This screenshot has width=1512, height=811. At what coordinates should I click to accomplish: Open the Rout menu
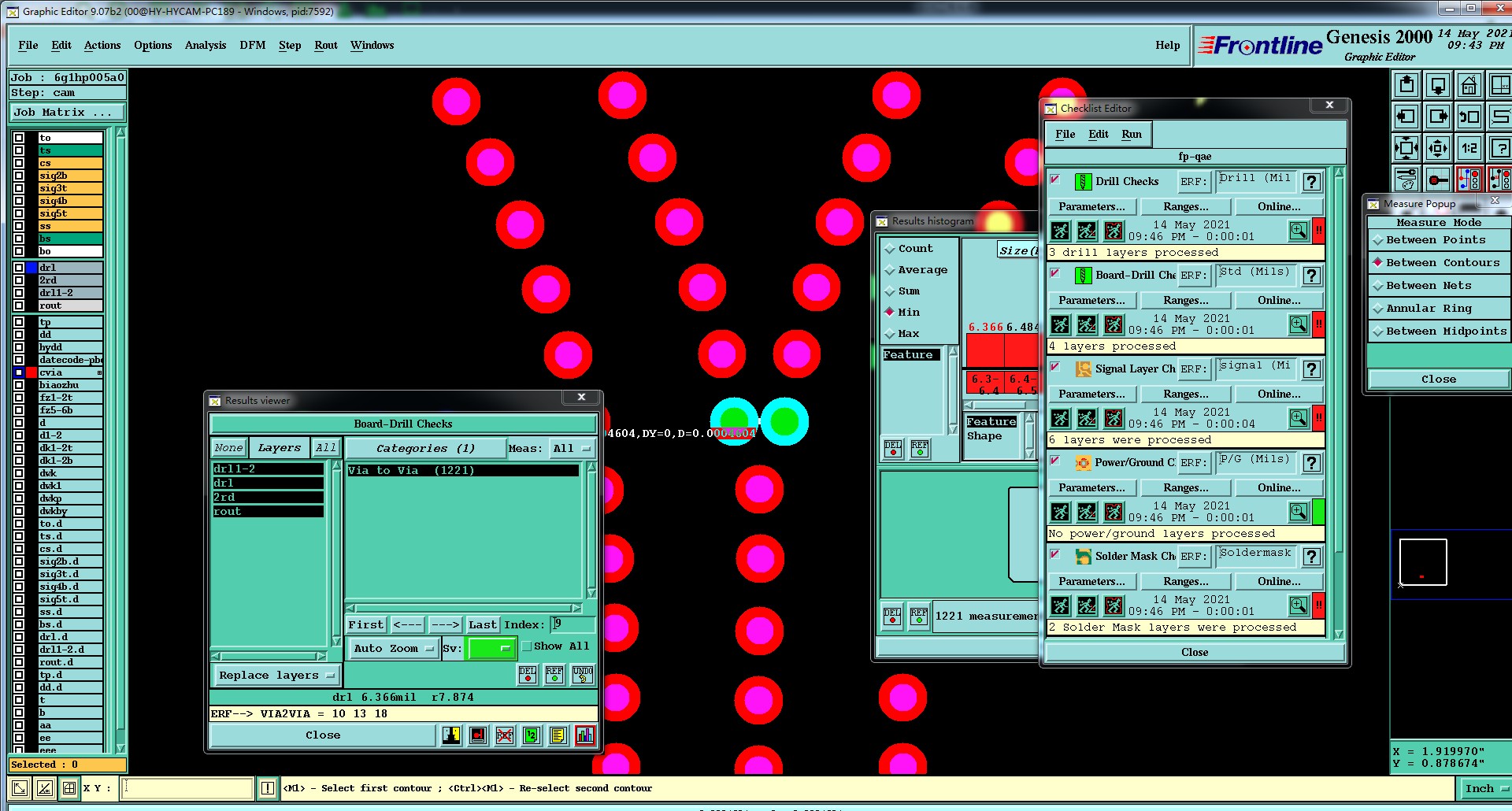point(326,46)
